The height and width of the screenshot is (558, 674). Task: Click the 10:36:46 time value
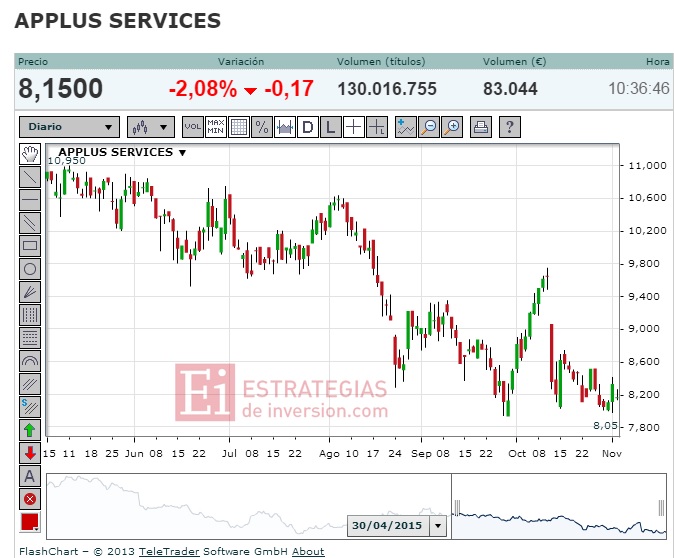click(x=639, y=89)
